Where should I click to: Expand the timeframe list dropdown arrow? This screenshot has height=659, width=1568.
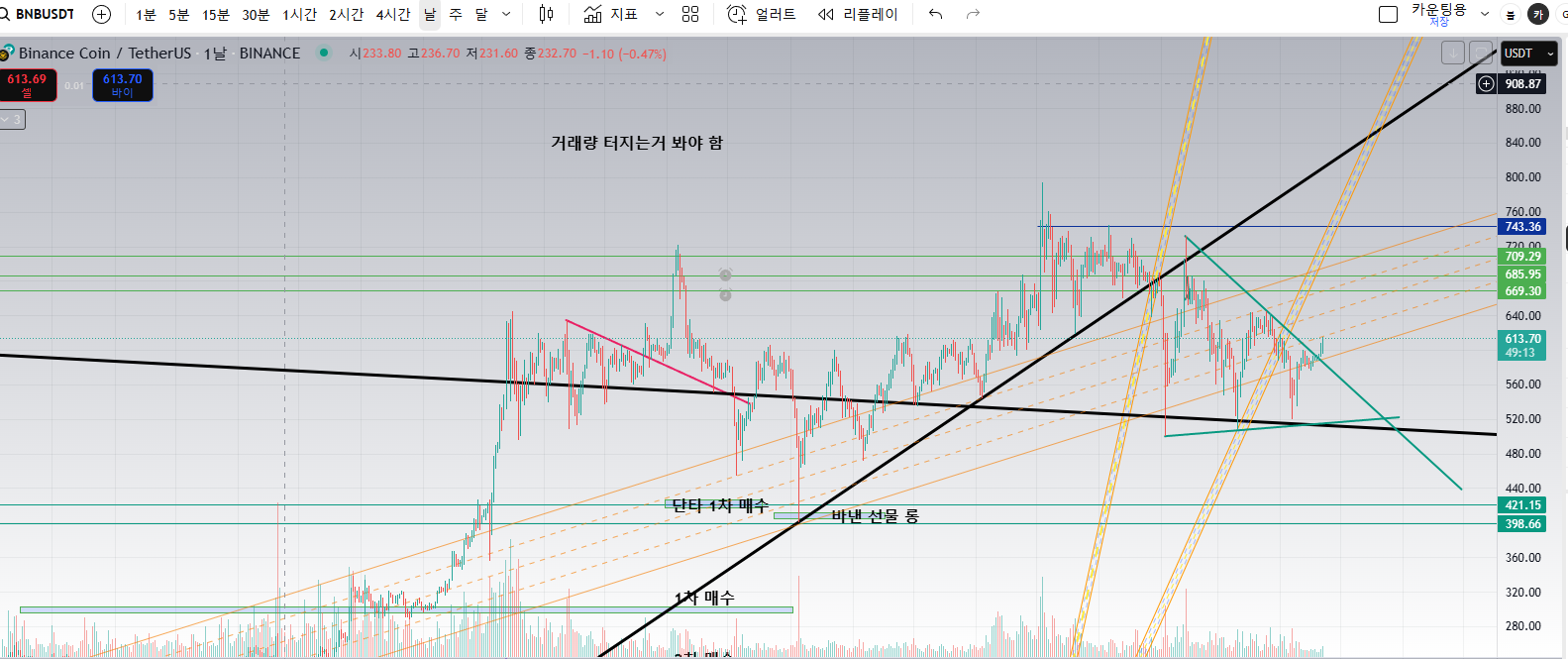point(506,14)
